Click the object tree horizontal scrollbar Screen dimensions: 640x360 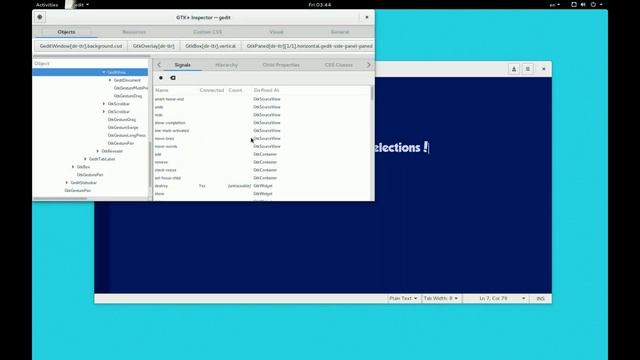coord(60,199)
